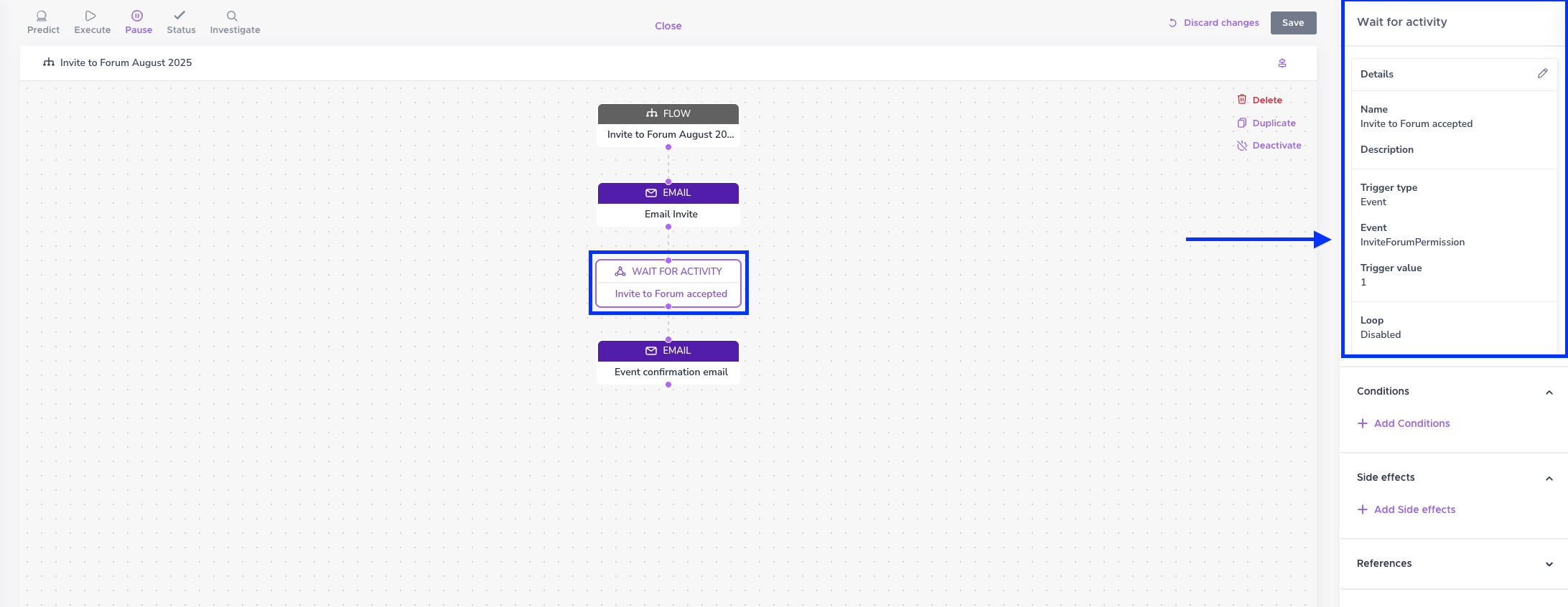Click the Loop 'Disabled' value
The width and height of the screenshot is (1568, 607).
coord(1381,334)
